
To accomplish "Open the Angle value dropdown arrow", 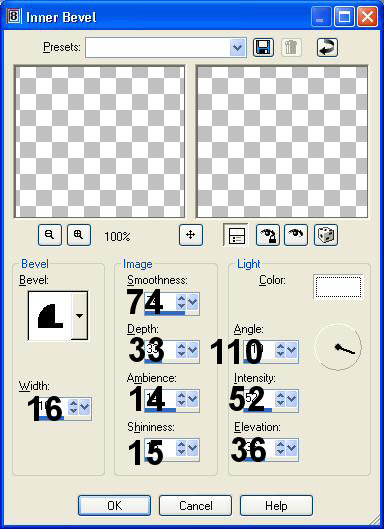I will click(x=291, y=350).
